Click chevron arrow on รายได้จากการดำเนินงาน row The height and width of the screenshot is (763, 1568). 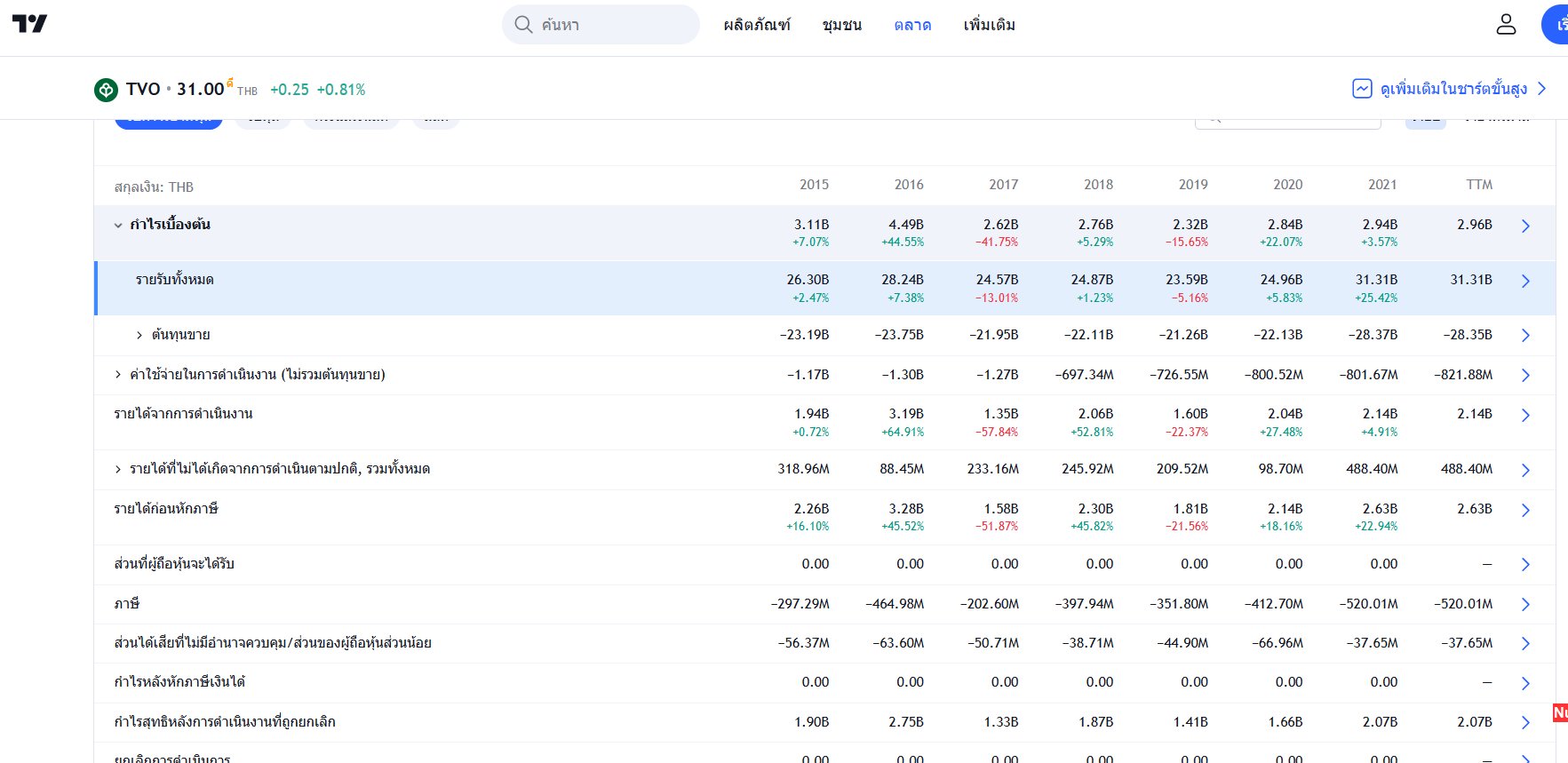point(1525,415)
